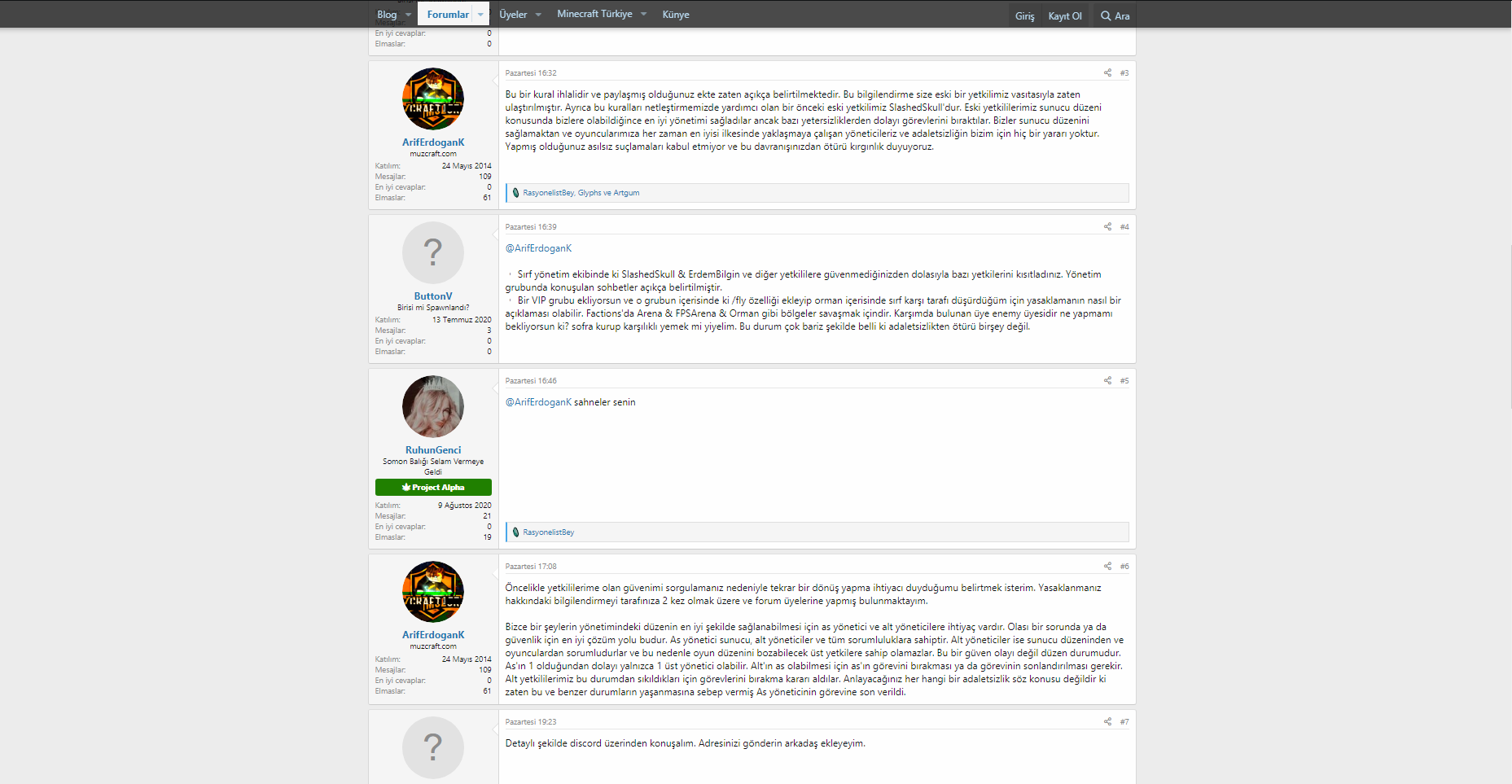The height and width of the screenshot is (784, 1512).
Task: Select "muzcraft.com" under ArifErdoganK in post #6
Action: coord(433,646)
